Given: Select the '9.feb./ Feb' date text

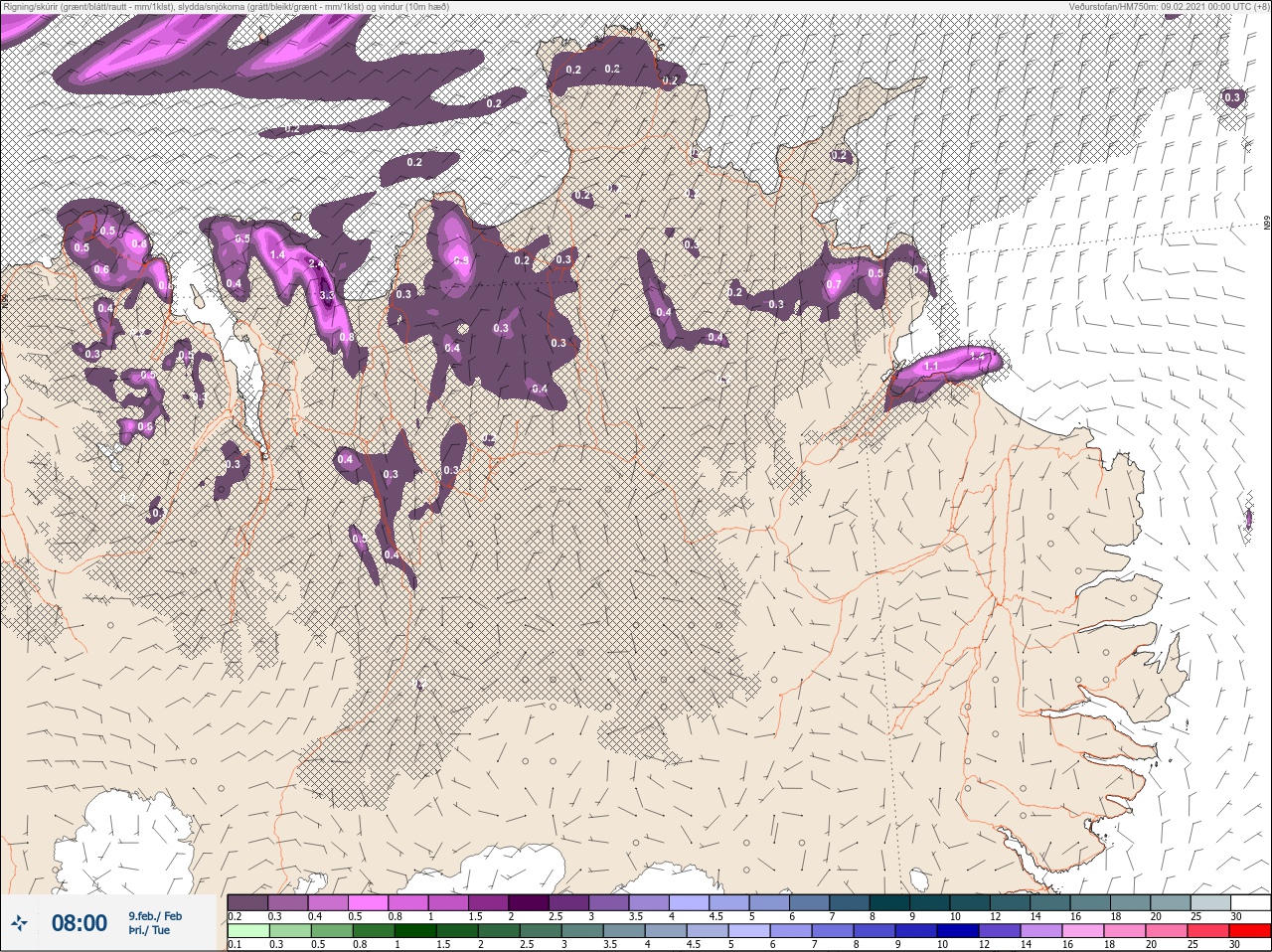Looking at the screenshot, I should [155, 916].
